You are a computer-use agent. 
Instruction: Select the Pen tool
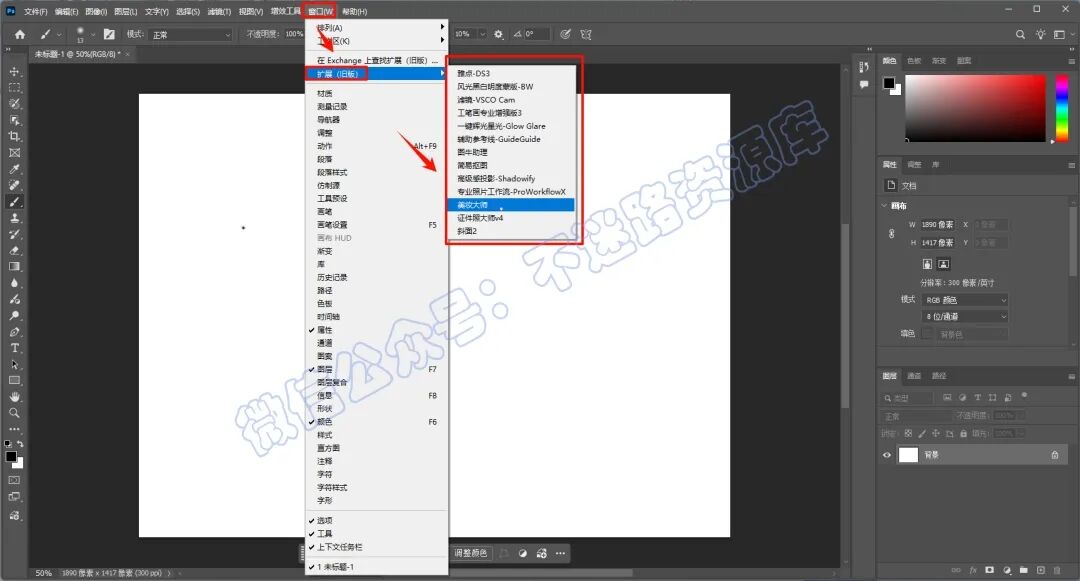click(x=14, y=332)
